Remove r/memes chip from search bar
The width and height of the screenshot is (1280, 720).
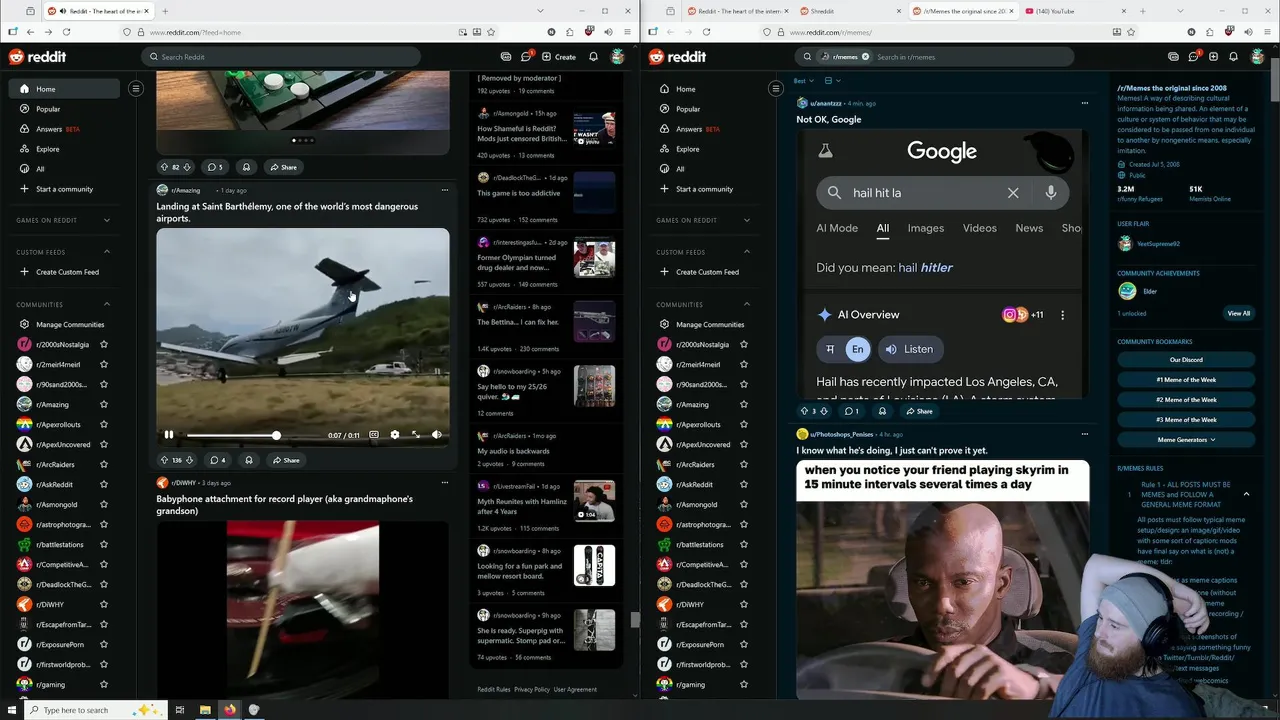pos(866,57)
